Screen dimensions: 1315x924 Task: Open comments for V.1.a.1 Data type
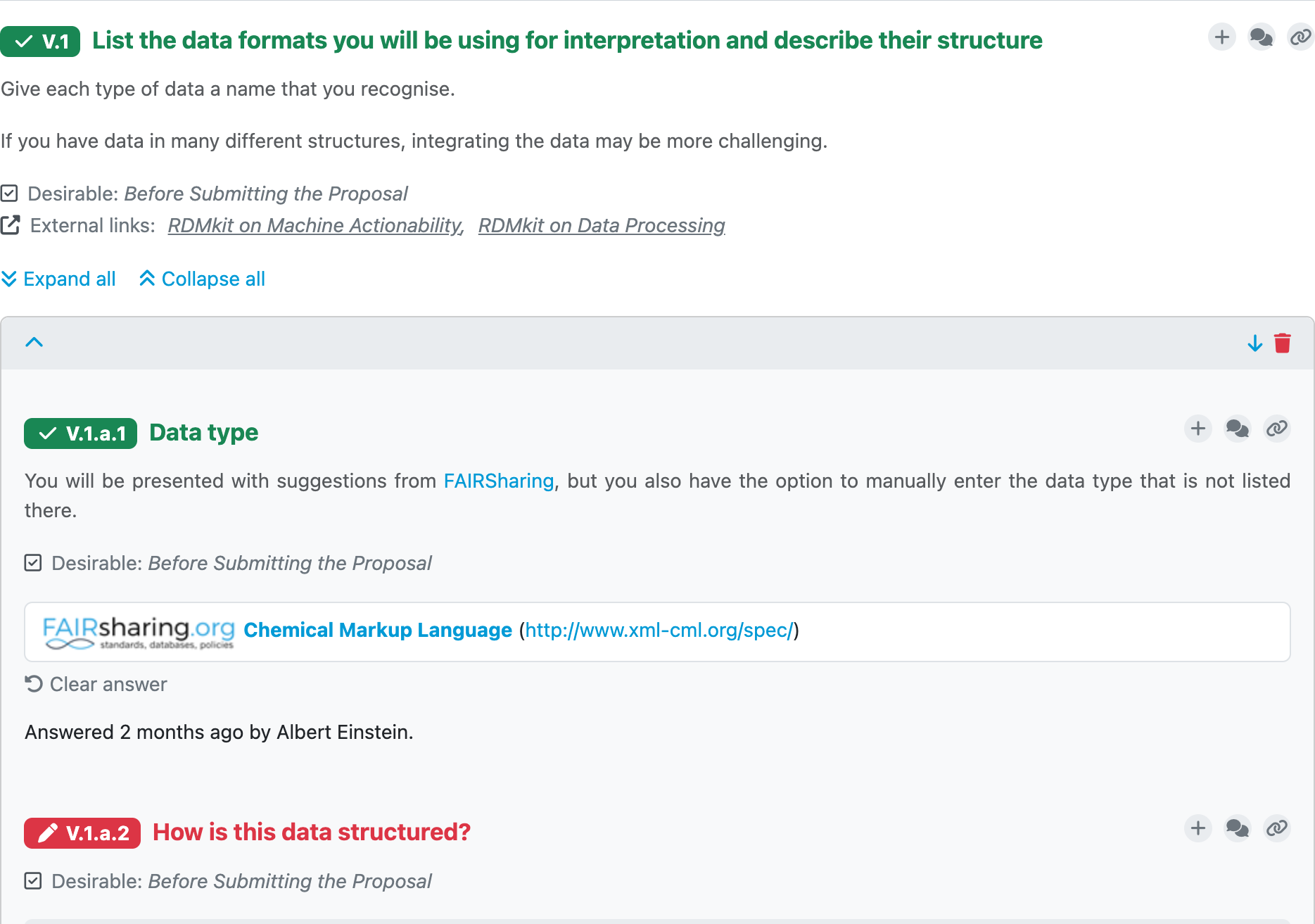1238,429
